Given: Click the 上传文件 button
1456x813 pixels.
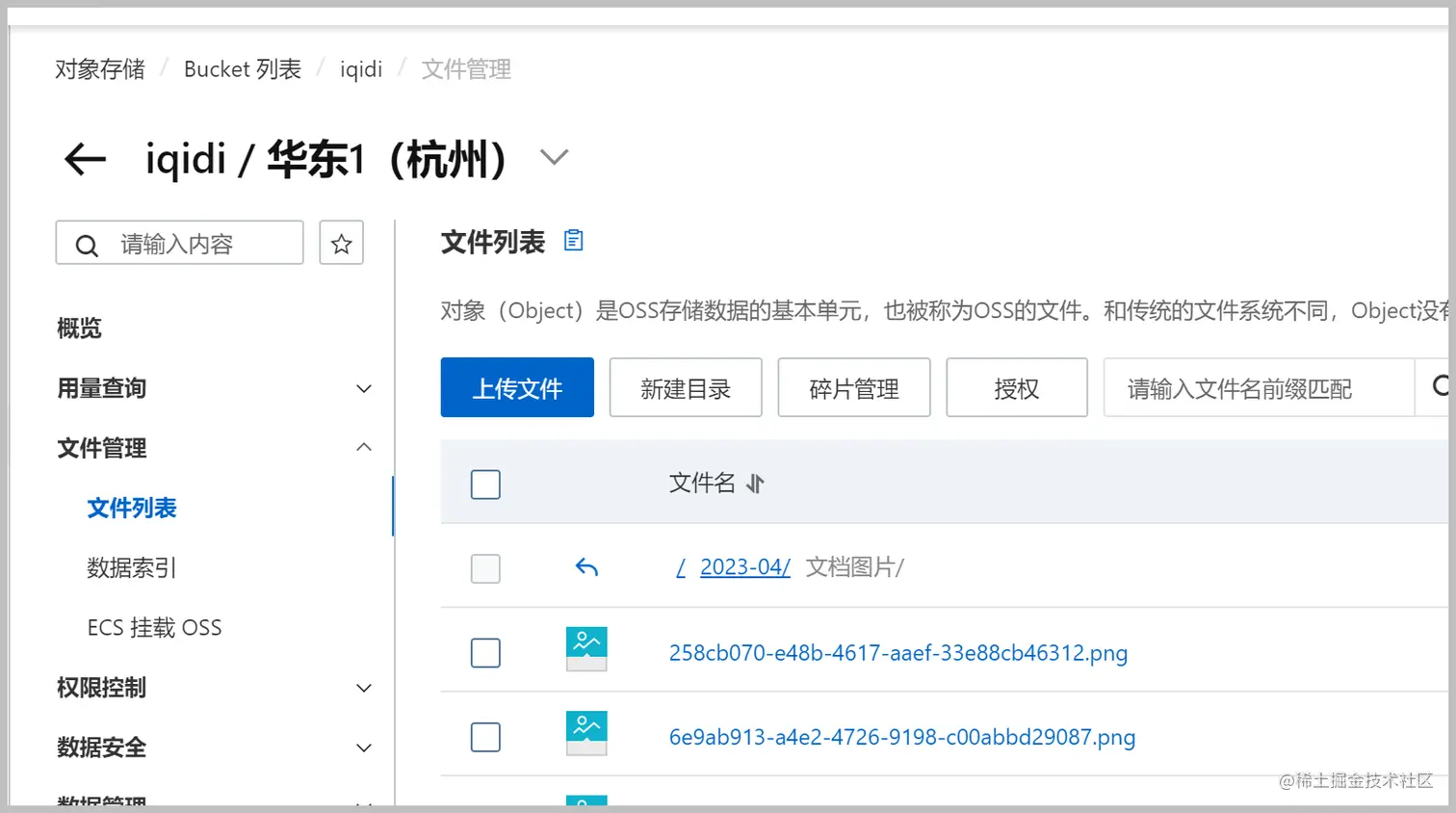Looking at the screenshot, I should [517, 387].
